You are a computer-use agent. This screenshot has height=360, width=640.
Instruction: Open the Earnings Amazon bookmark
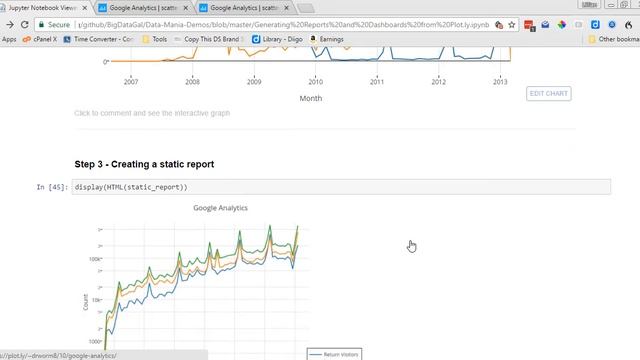pos(327,39)
